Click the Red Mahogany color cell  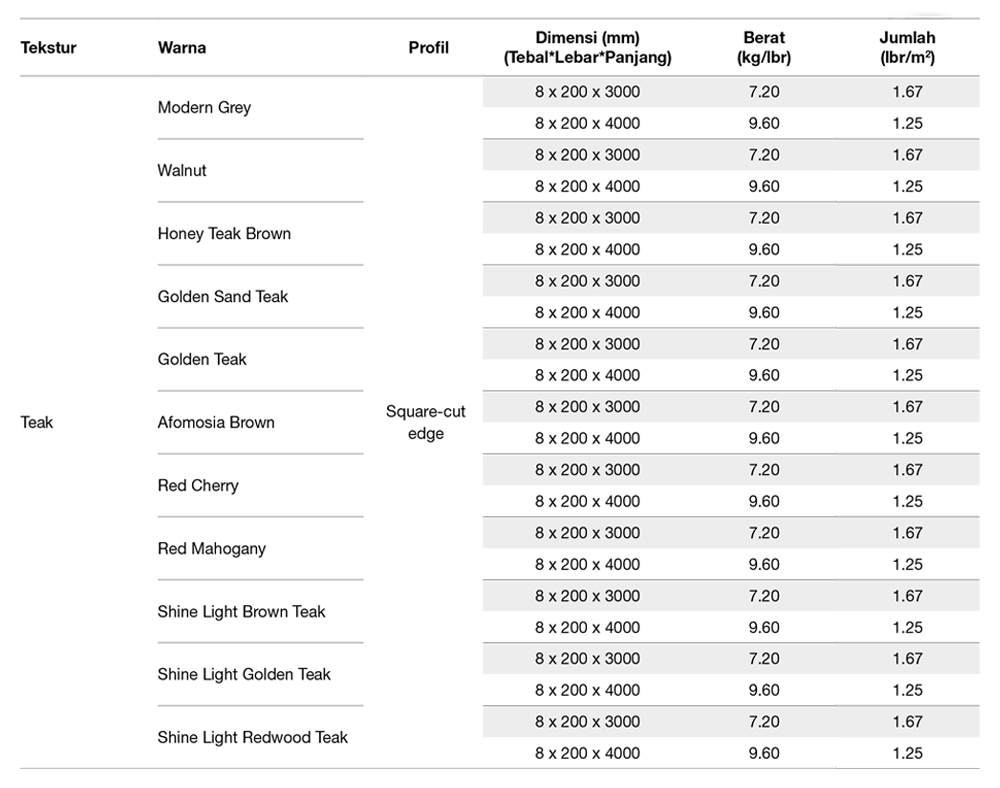click(x=211, y=548)
